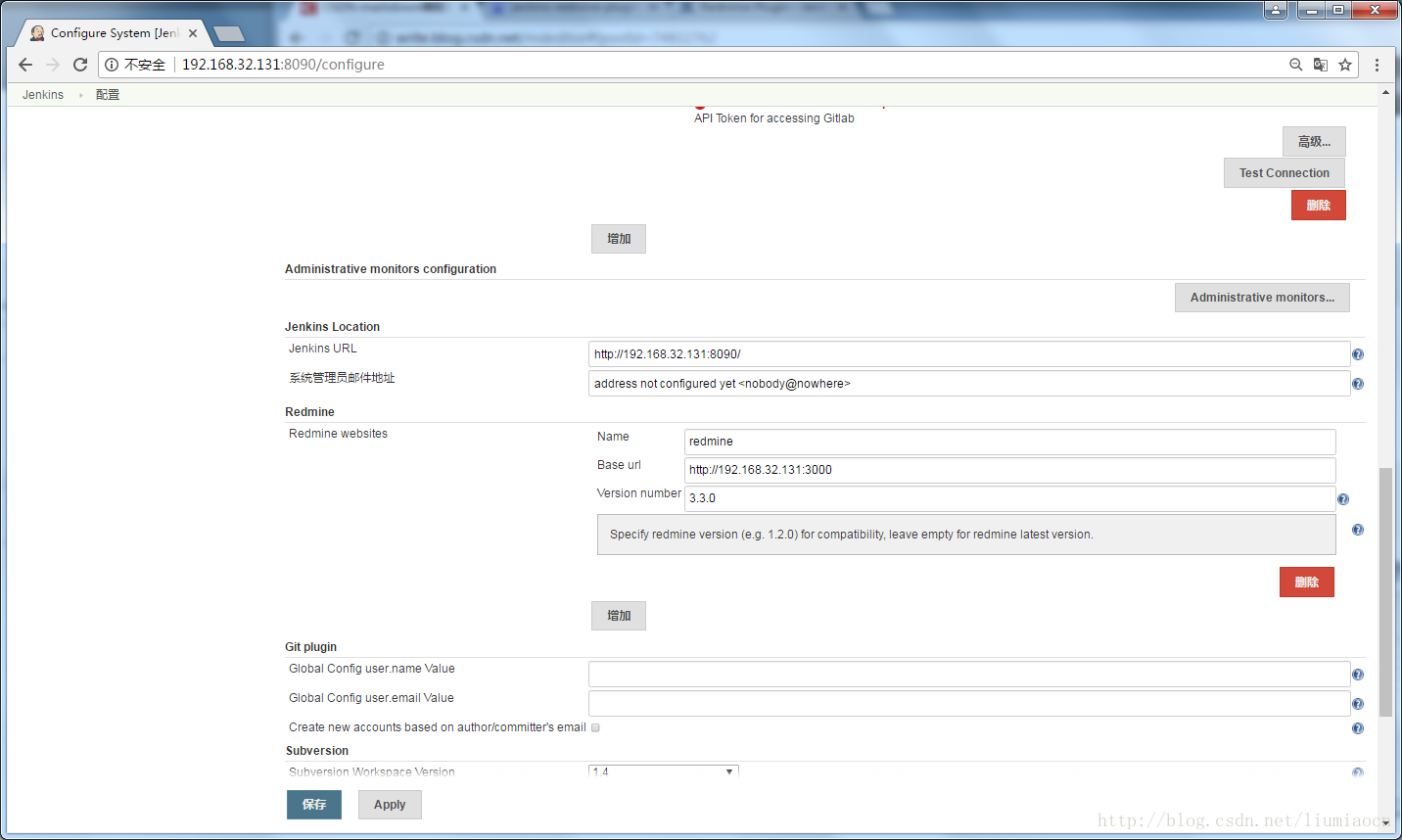Click the zoom magnifier icon in the address bar
Screen dimensions: 1402x840
click(x=1295, y=65)
